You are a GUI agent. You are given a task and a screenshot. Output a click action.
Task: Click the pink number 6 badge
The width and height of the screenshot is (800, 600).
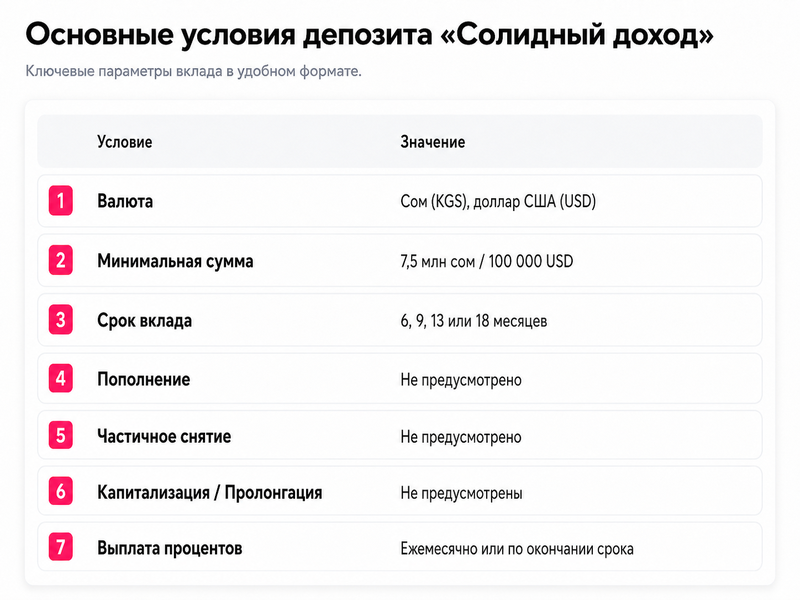tap(61, 491)
